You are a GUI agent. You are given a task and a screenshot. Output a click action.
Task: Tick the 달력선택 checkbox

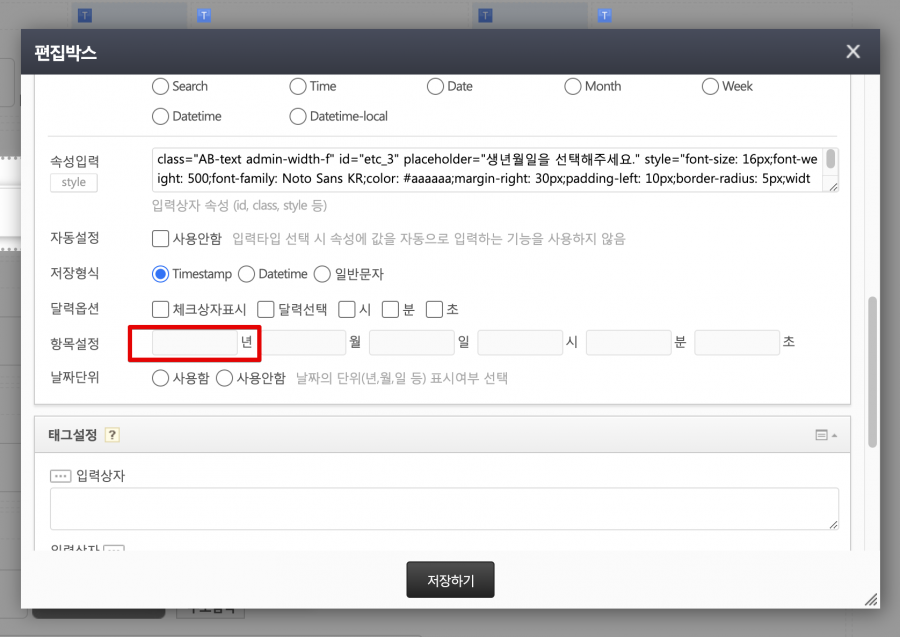[266, 309]
